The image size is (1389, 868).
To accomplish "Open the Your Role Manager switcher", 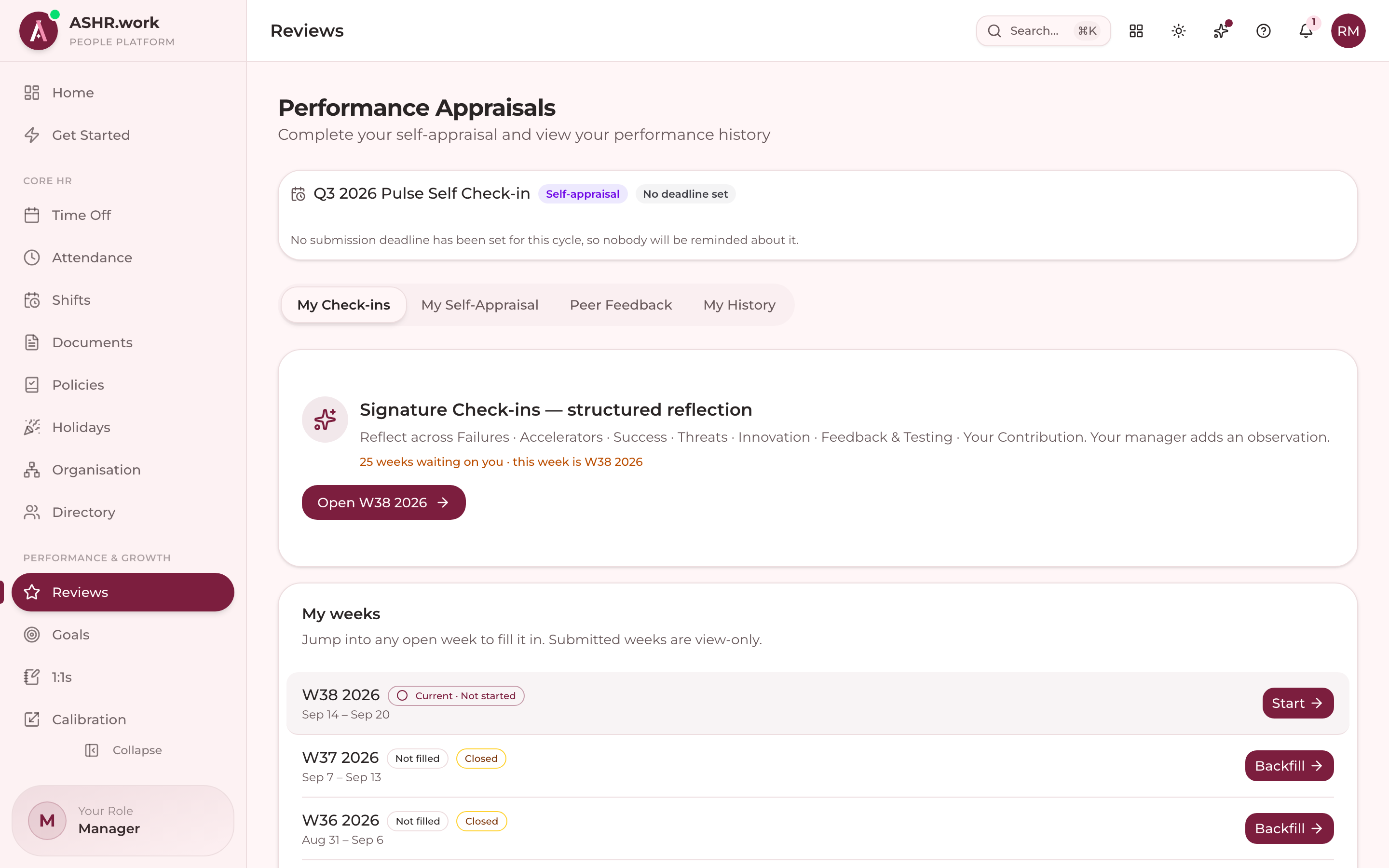I will (x=123, y=820).
